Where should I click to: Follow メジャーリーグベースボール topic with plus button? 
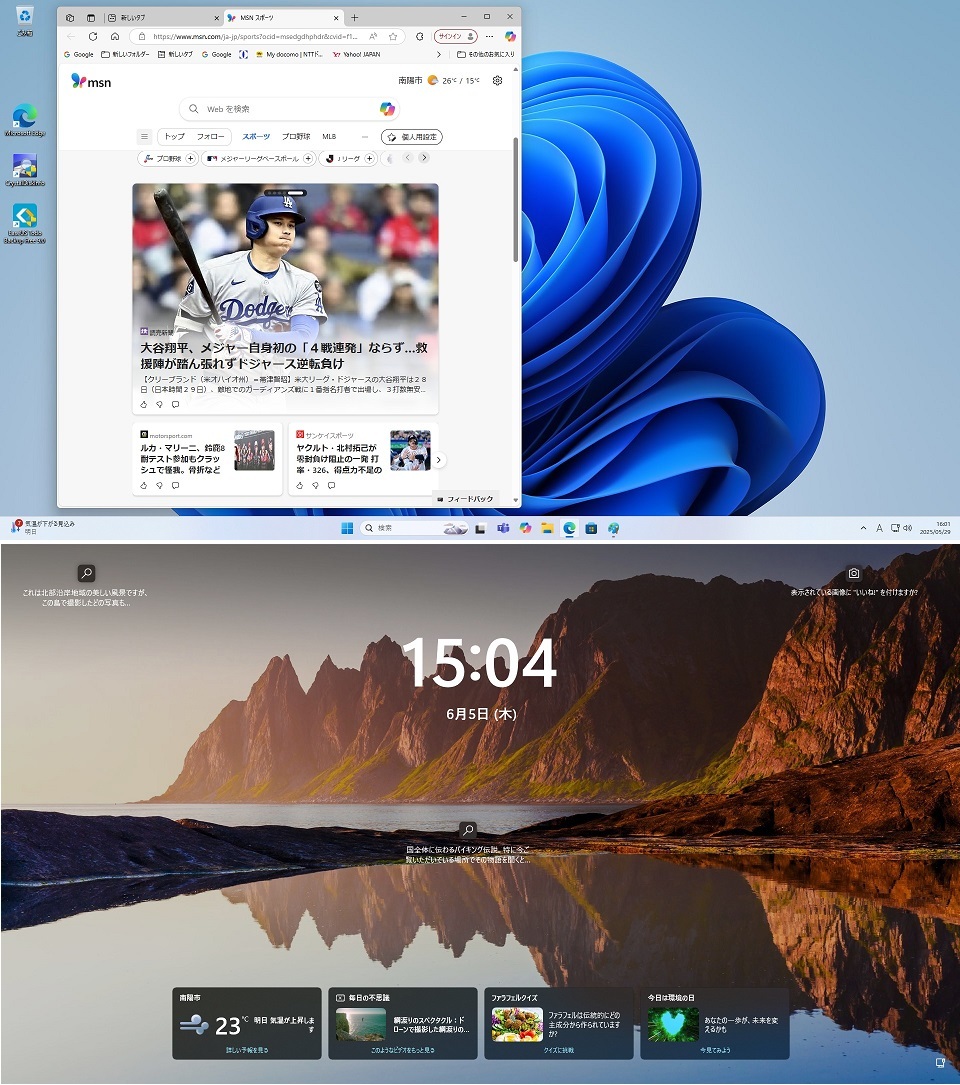click(309, 158)
